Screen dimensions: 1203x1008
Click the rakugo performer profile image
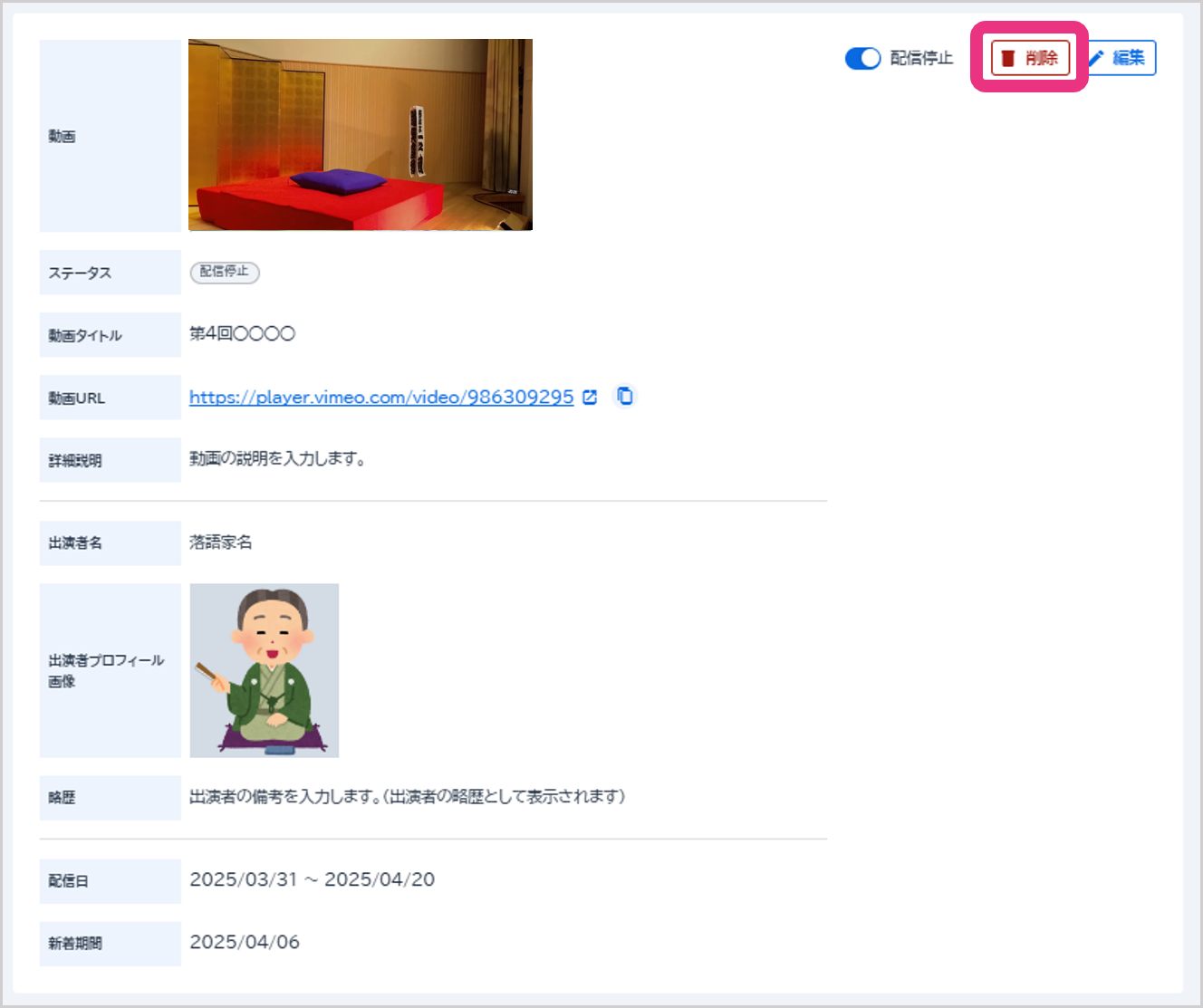click(x=264, y=670)
